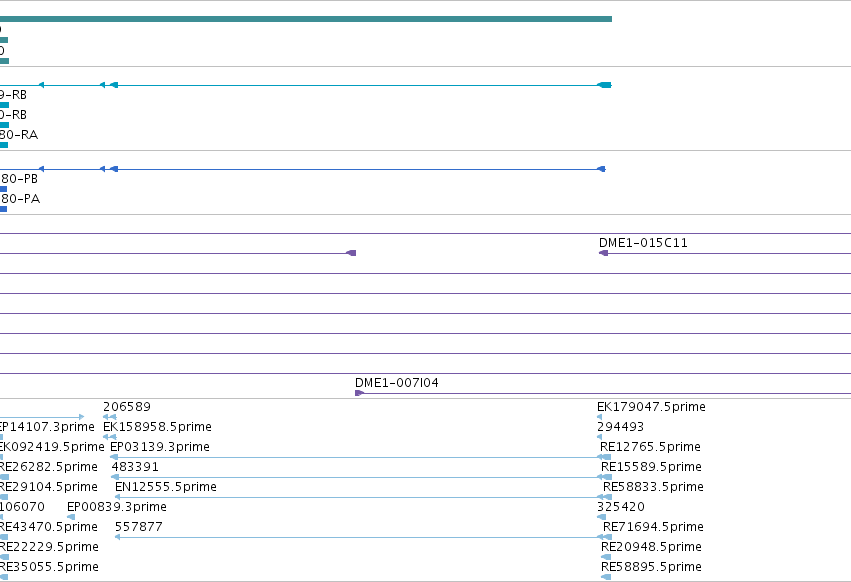This screenshot has height=582, width=851.
Task: Click the EP00839.3prime label
Action: click(117, 507)
